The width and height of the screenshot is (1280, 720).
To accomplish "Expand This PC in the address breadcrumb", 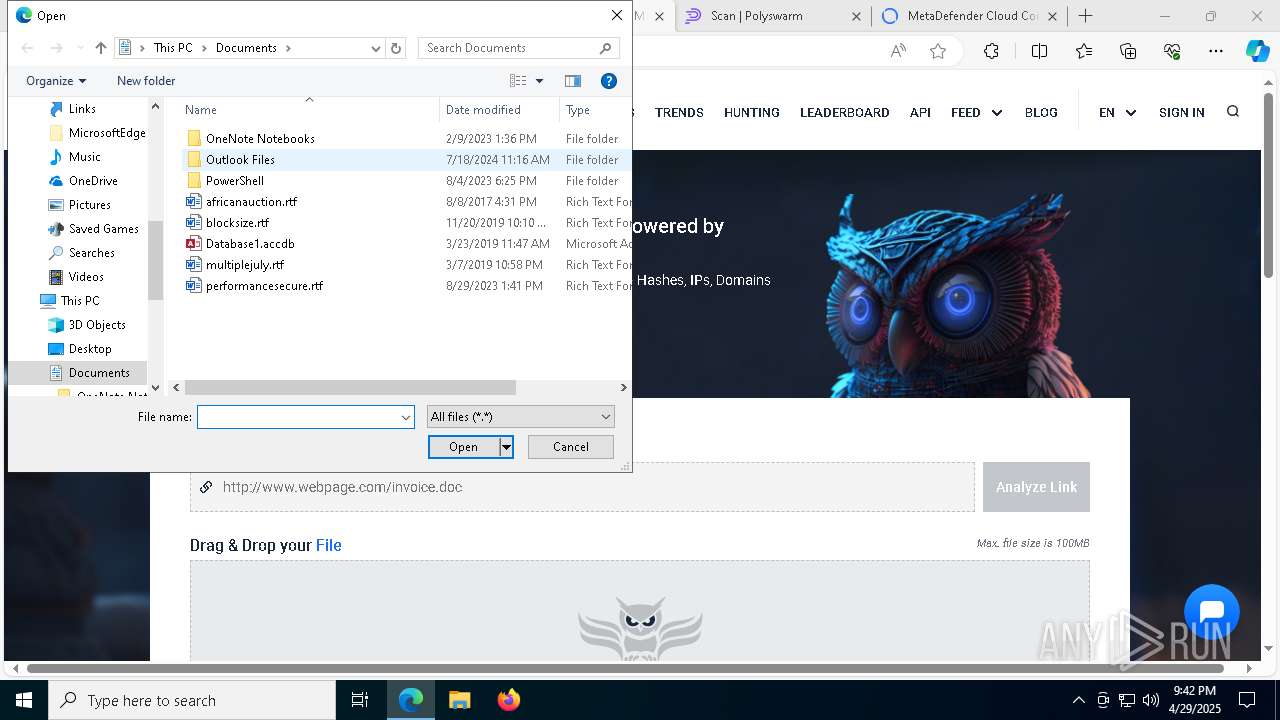I will [203, 48].
